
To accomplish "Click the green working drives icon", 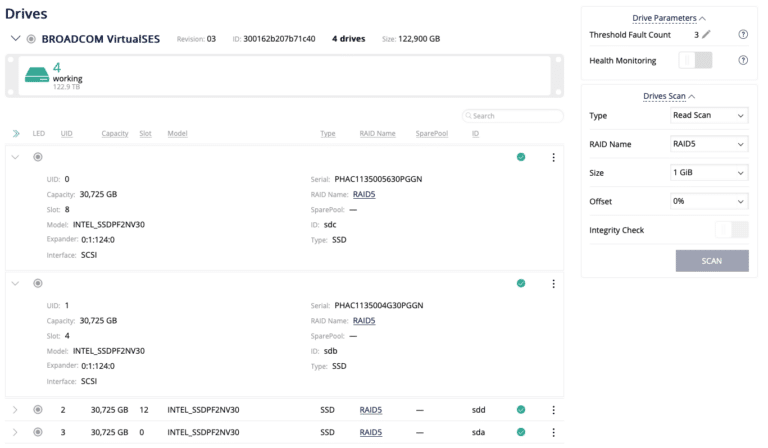I will click(37, 75).
